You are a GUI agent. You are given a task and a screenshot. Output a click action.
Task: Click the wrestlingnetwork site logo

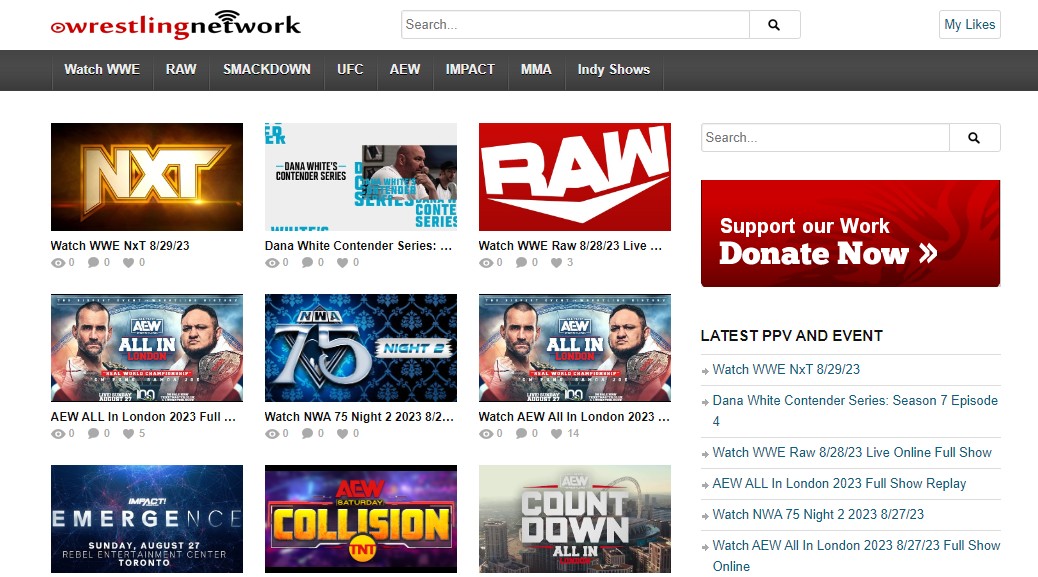(x=177, y=25)
